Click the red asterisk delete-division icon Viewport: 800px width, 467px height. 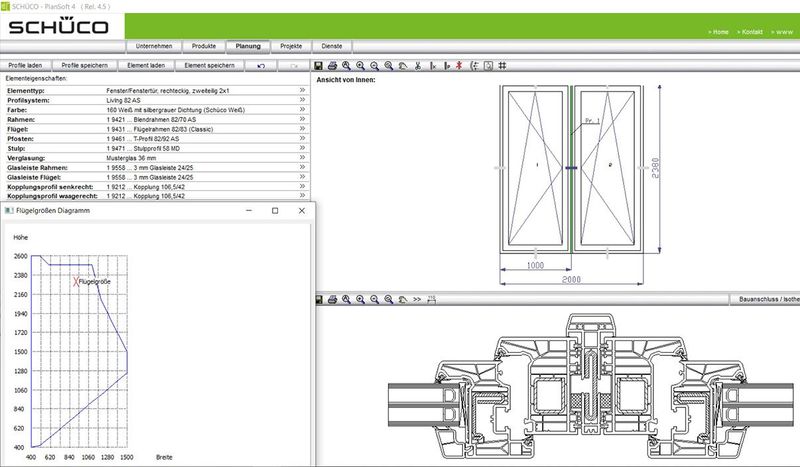[x=459, y=65]
